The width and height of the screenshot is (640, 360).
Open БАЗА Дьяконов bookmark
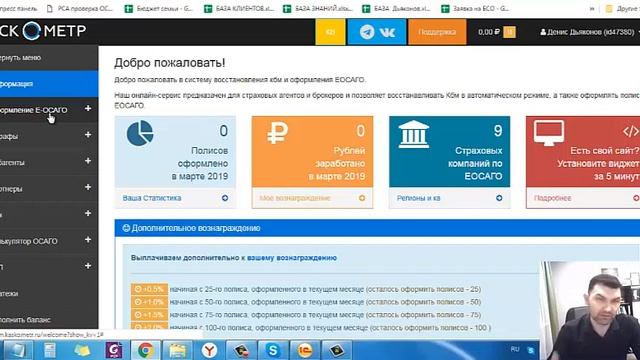click(x=397, y=8)
